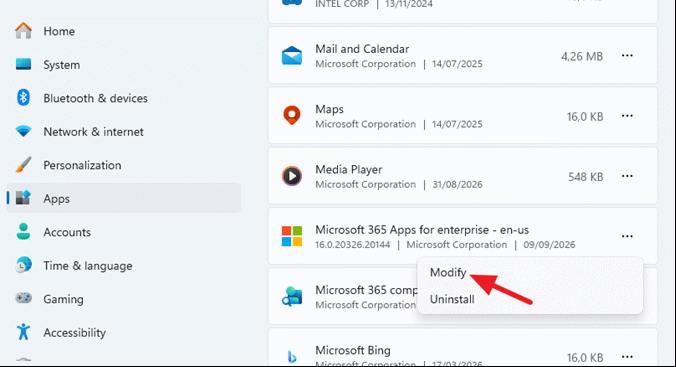Select the Mail and Calendar envelope icon
Viewport: 676px width, 367px height.
[292, 56]
